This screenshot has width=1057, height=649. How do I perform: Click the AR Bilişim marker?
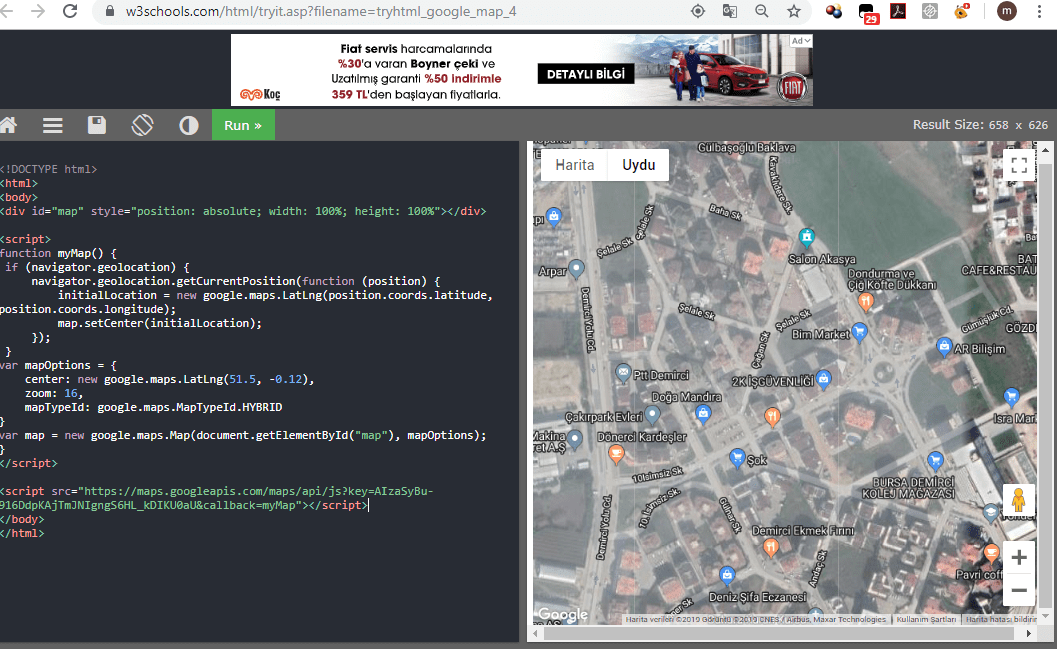(944, 347)
